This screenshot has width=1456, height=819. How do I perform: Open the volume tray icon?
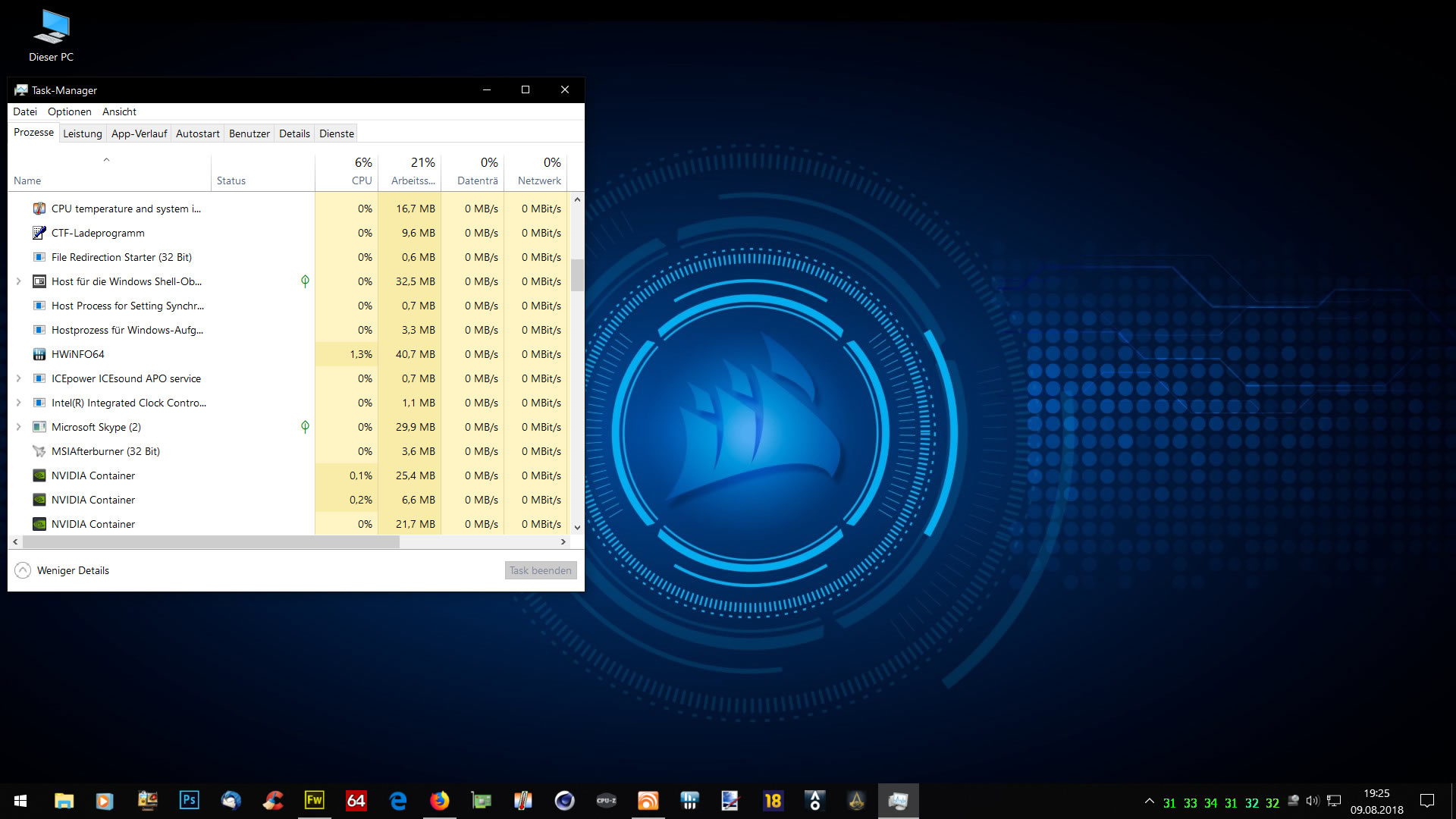coord(1313,801)
